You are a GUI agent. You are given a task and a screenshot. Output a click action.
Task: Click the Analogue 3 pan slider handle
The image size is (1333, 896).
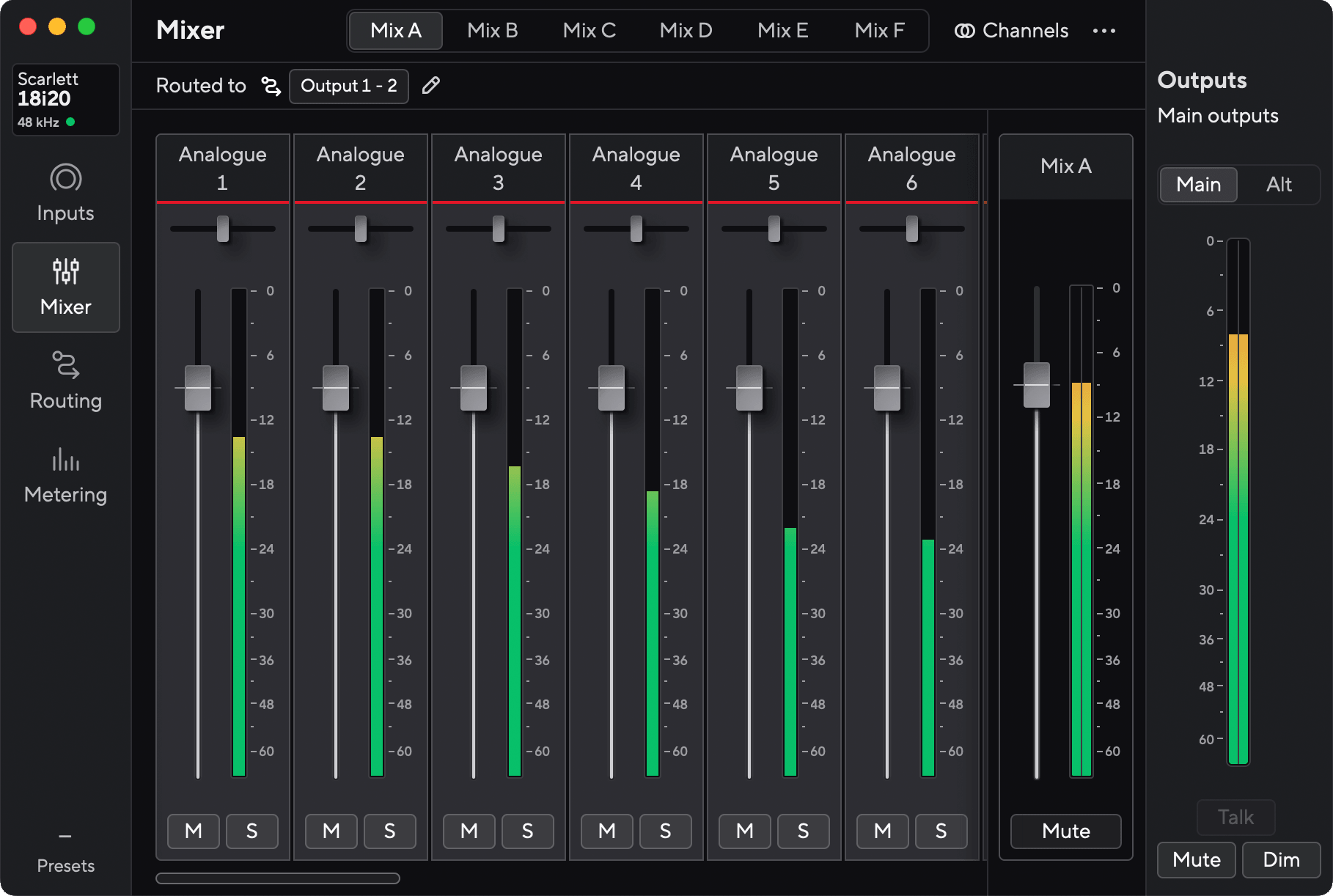pyautogui.click(x=499, y=229)
